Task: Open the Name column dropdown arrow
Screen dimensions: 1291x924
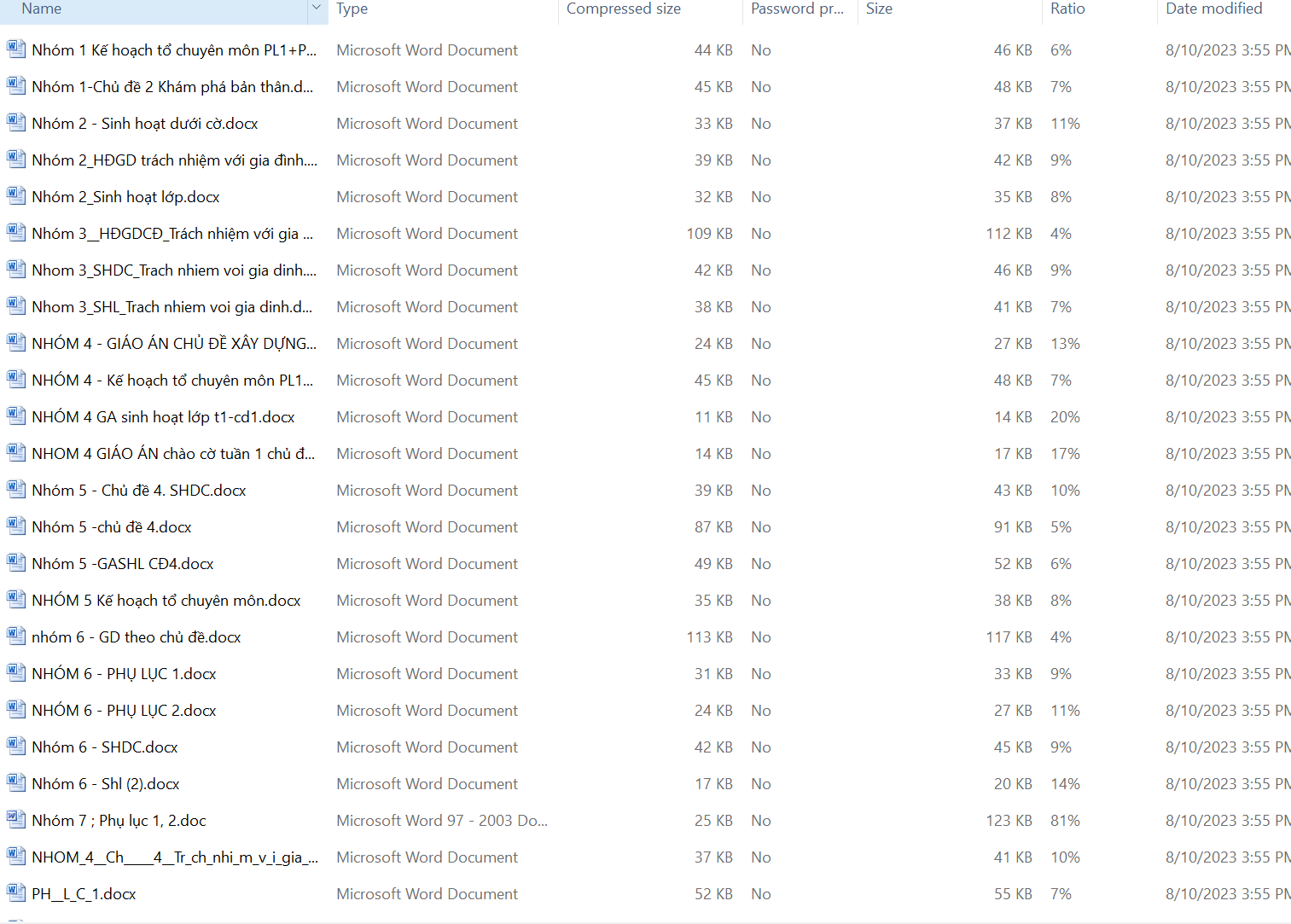Action: pos(316,9)
